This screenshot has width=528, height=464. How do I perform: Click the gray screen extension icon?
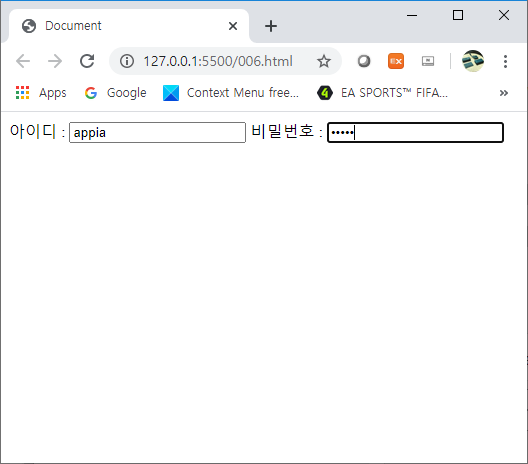[428, 61]
